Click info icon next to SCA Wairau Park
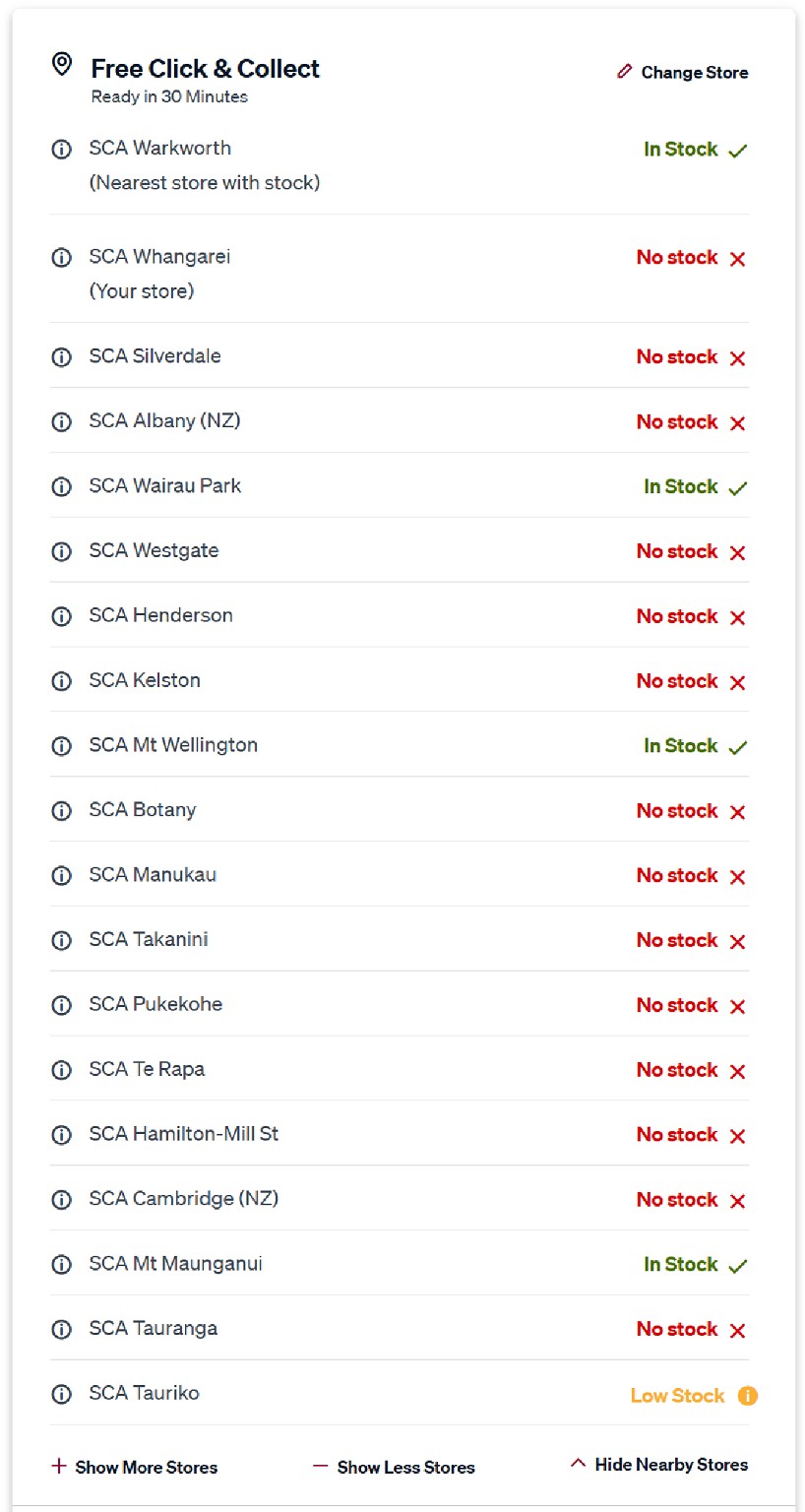This screenshot has height=1512, width=805. pyautogui.click(x=61, y=486)
